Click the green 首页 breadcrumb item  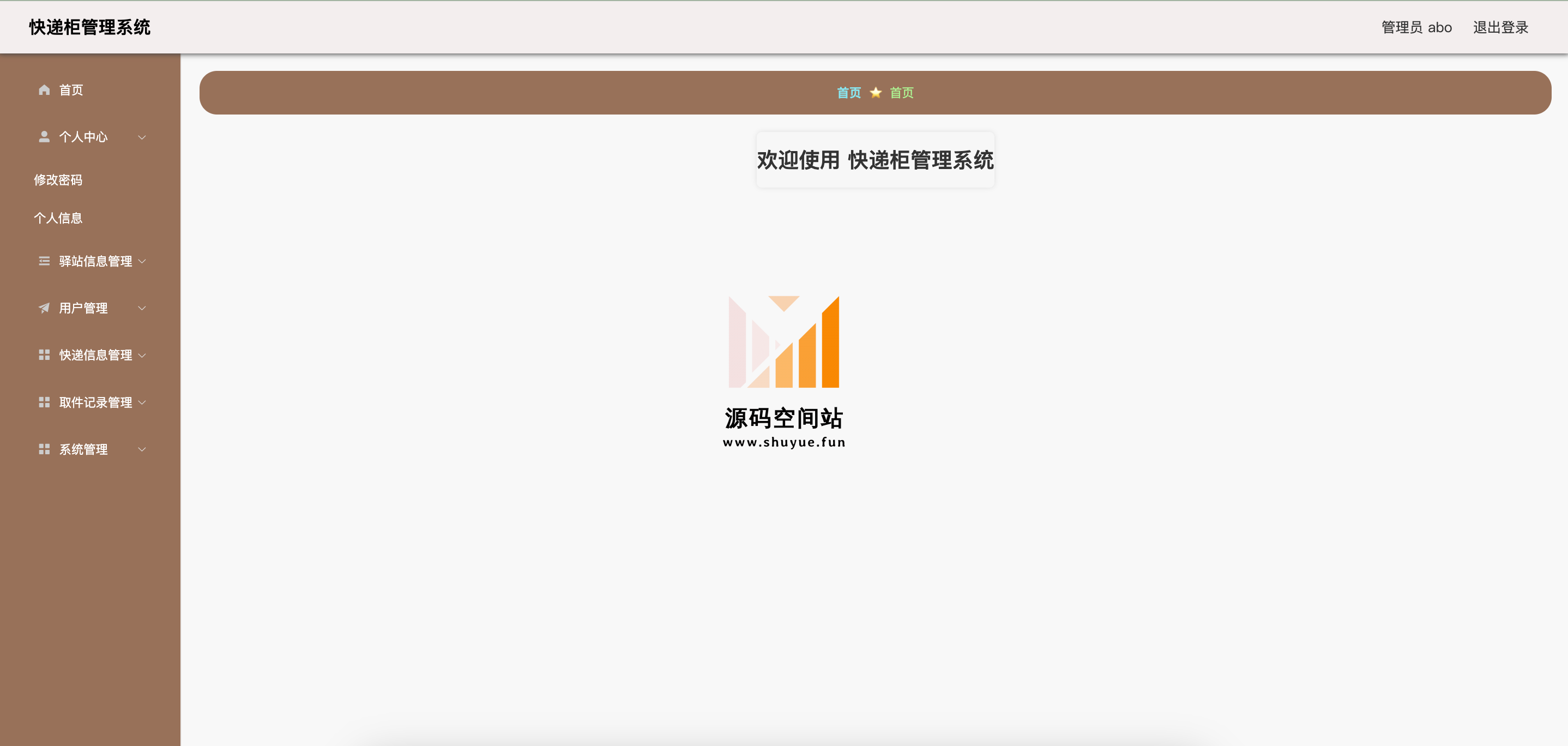901,93
